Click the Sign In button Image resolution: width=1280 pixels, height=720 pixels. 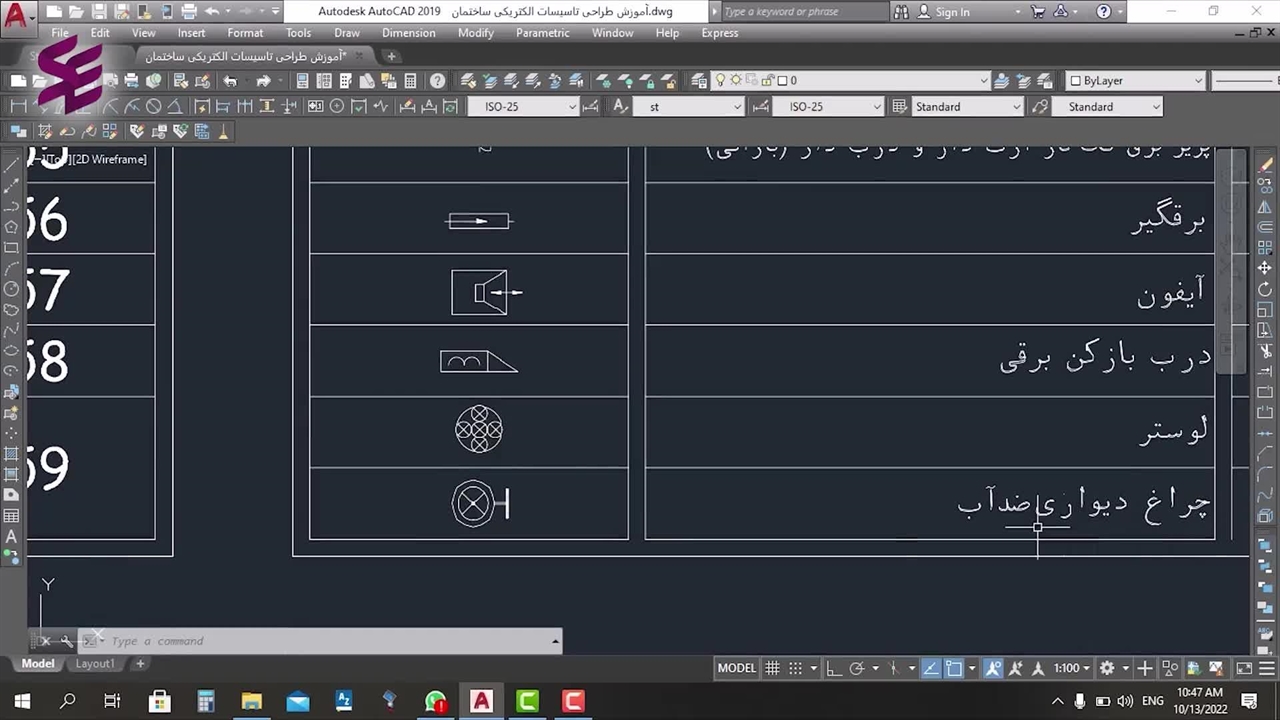point(952,12)
